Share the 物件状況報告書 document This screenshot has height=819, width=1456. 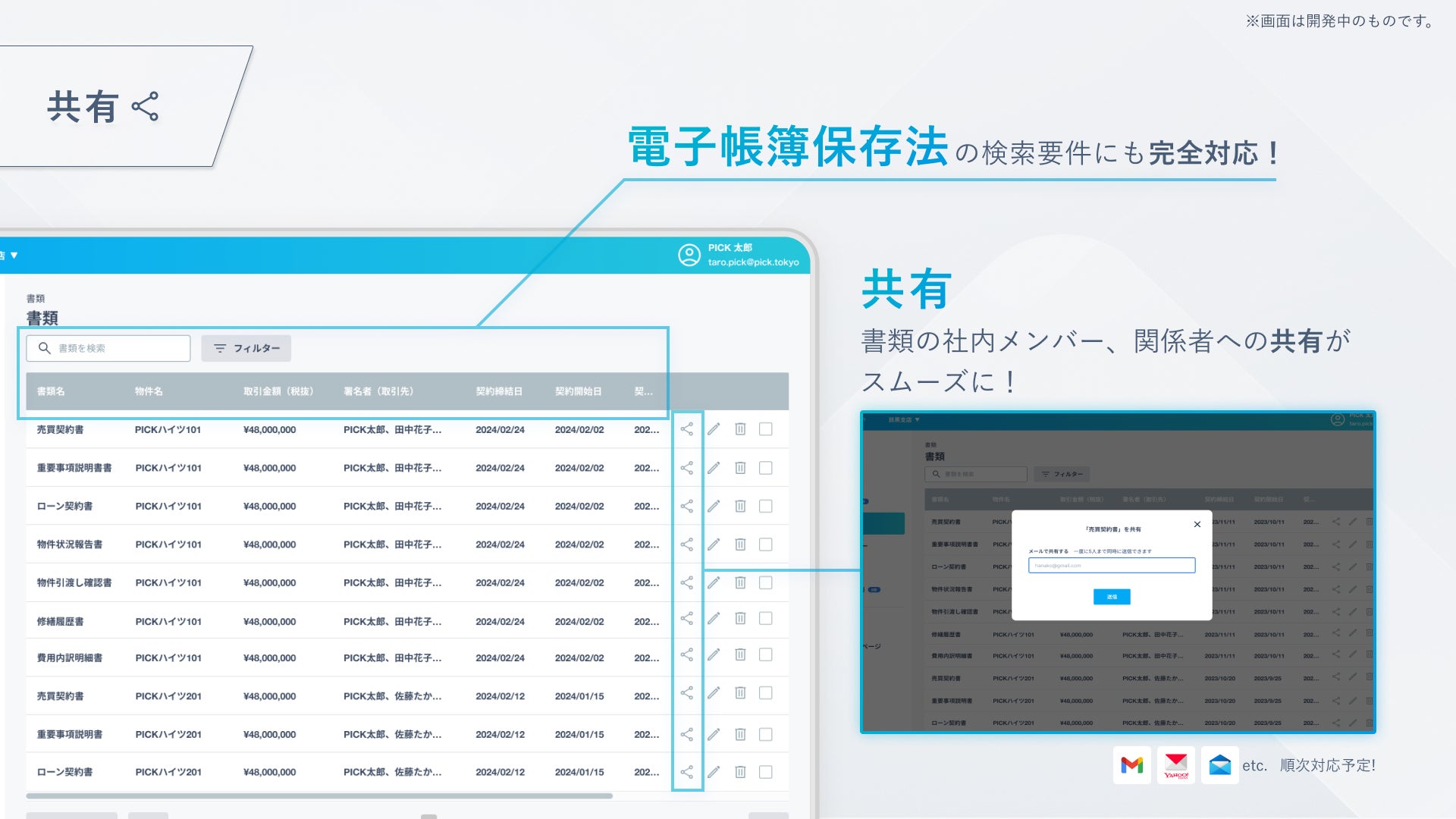click(x=686, y=544)
